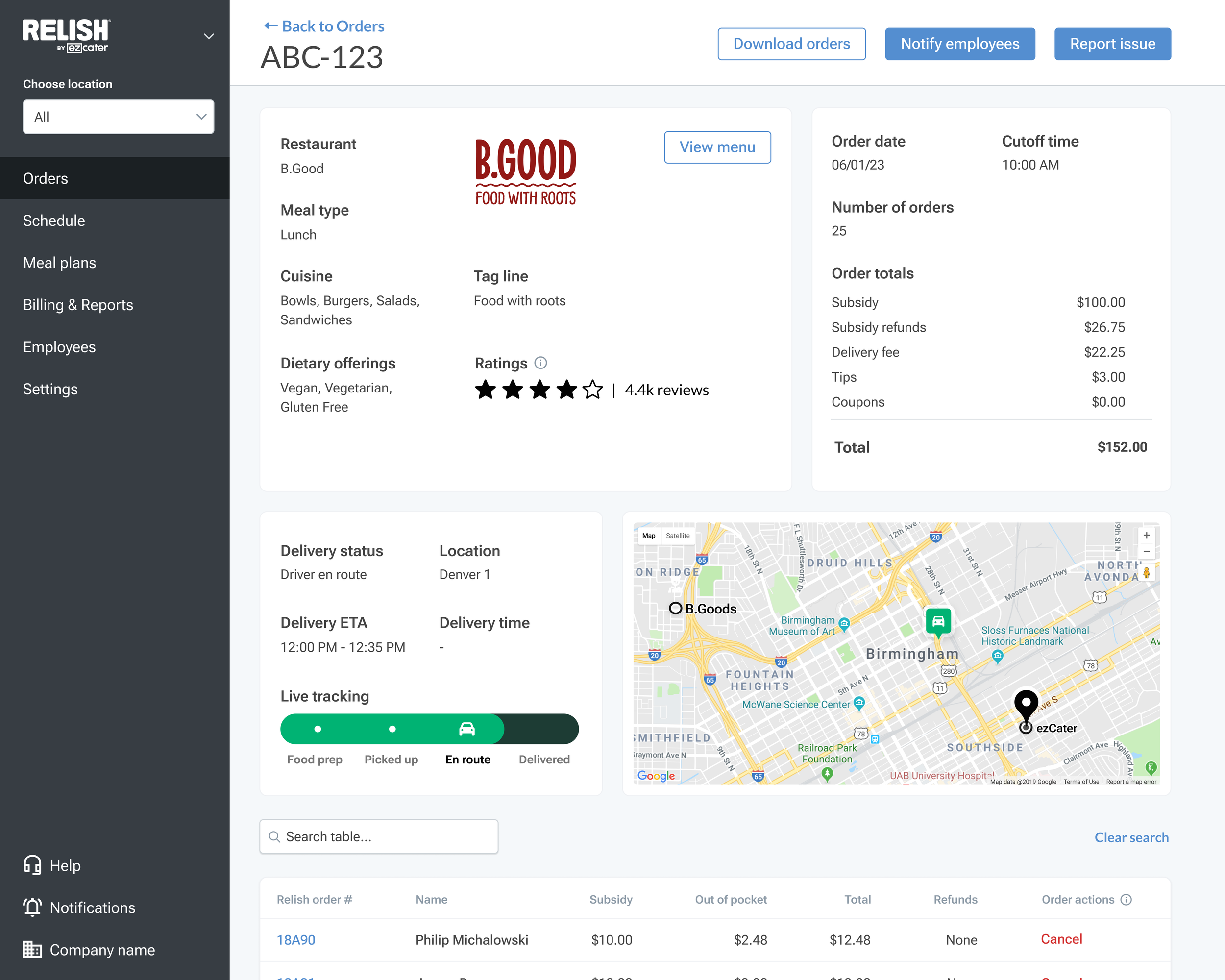The width and height of the screenshot is (1225, 980).
Task: Click the black ezCater destination pin
Action: click(1026, 703)
